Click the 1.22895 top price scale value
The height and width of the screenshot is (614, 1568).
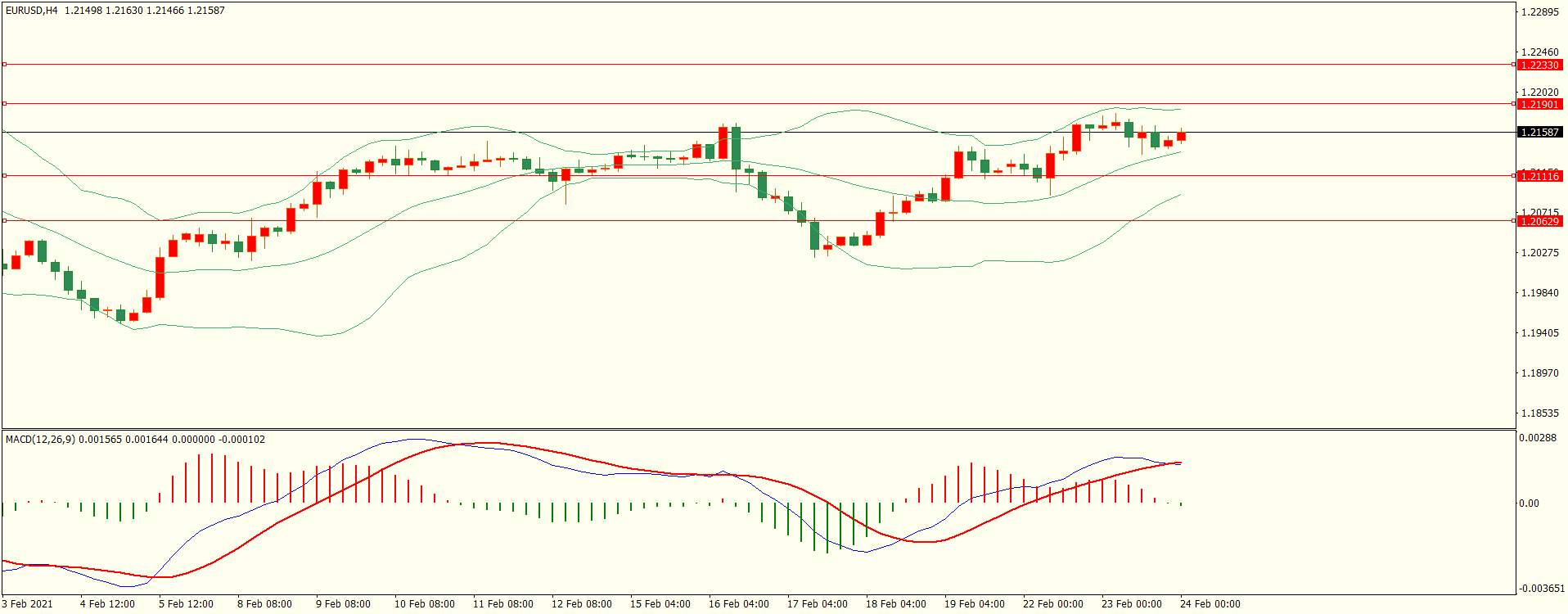1539,12
